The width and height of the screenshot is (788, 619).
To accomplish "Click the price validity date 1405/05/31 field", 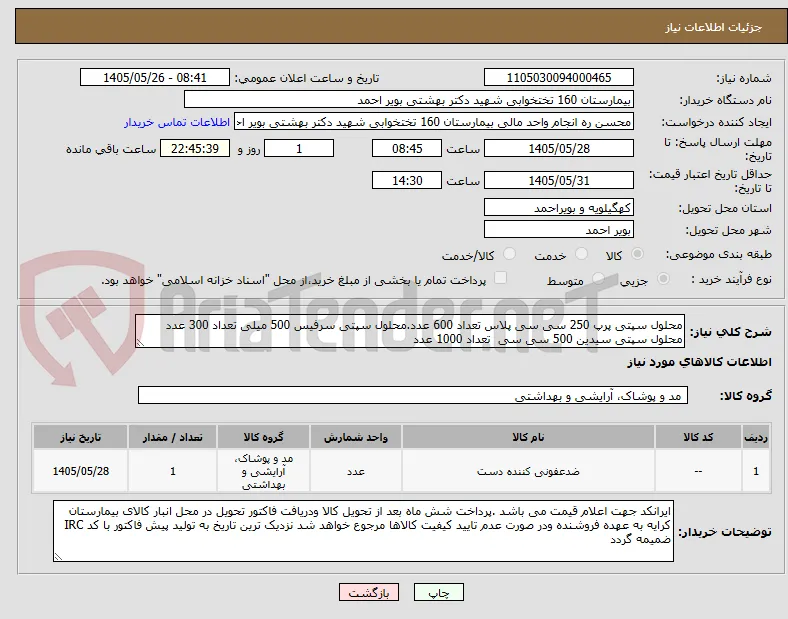I will click(558, 180).
